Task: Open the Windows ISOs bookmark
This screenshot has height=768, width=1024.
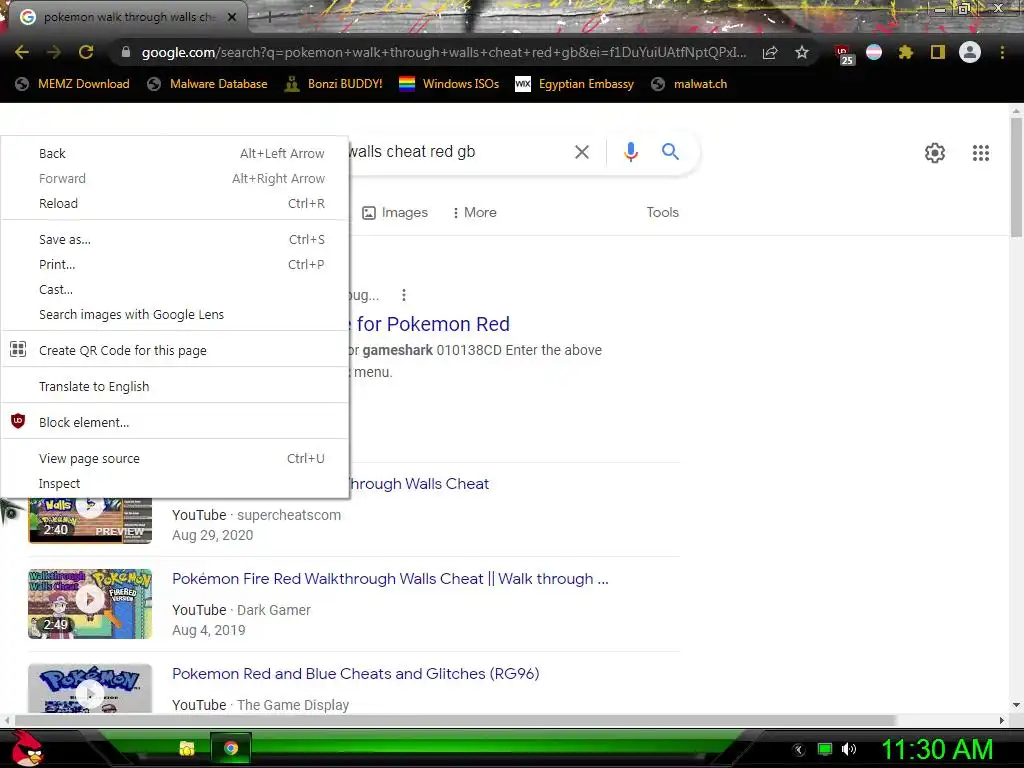Action: pyautogui.click(x=449, y=84)
